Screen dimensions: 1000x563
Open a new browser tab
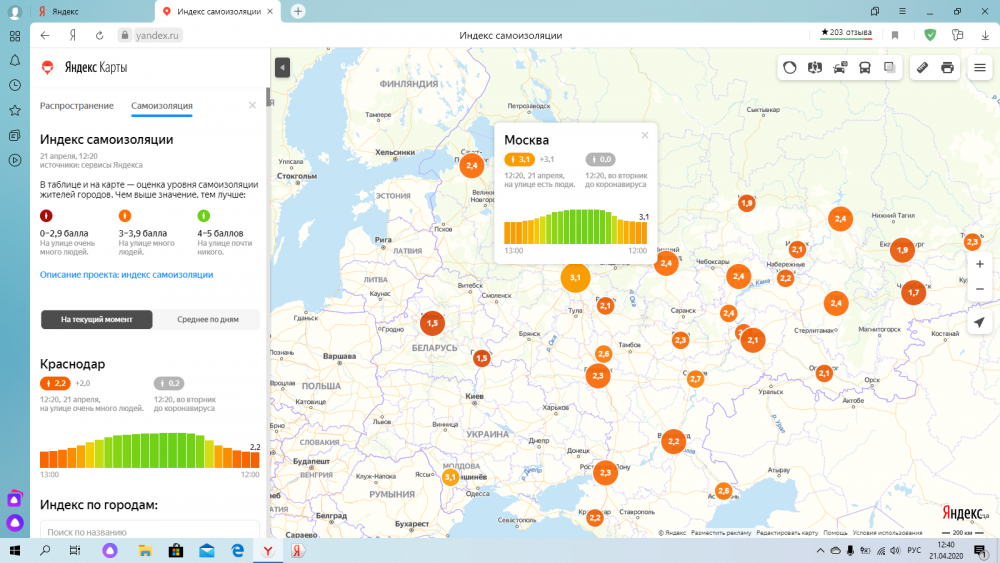pos(298,11)
